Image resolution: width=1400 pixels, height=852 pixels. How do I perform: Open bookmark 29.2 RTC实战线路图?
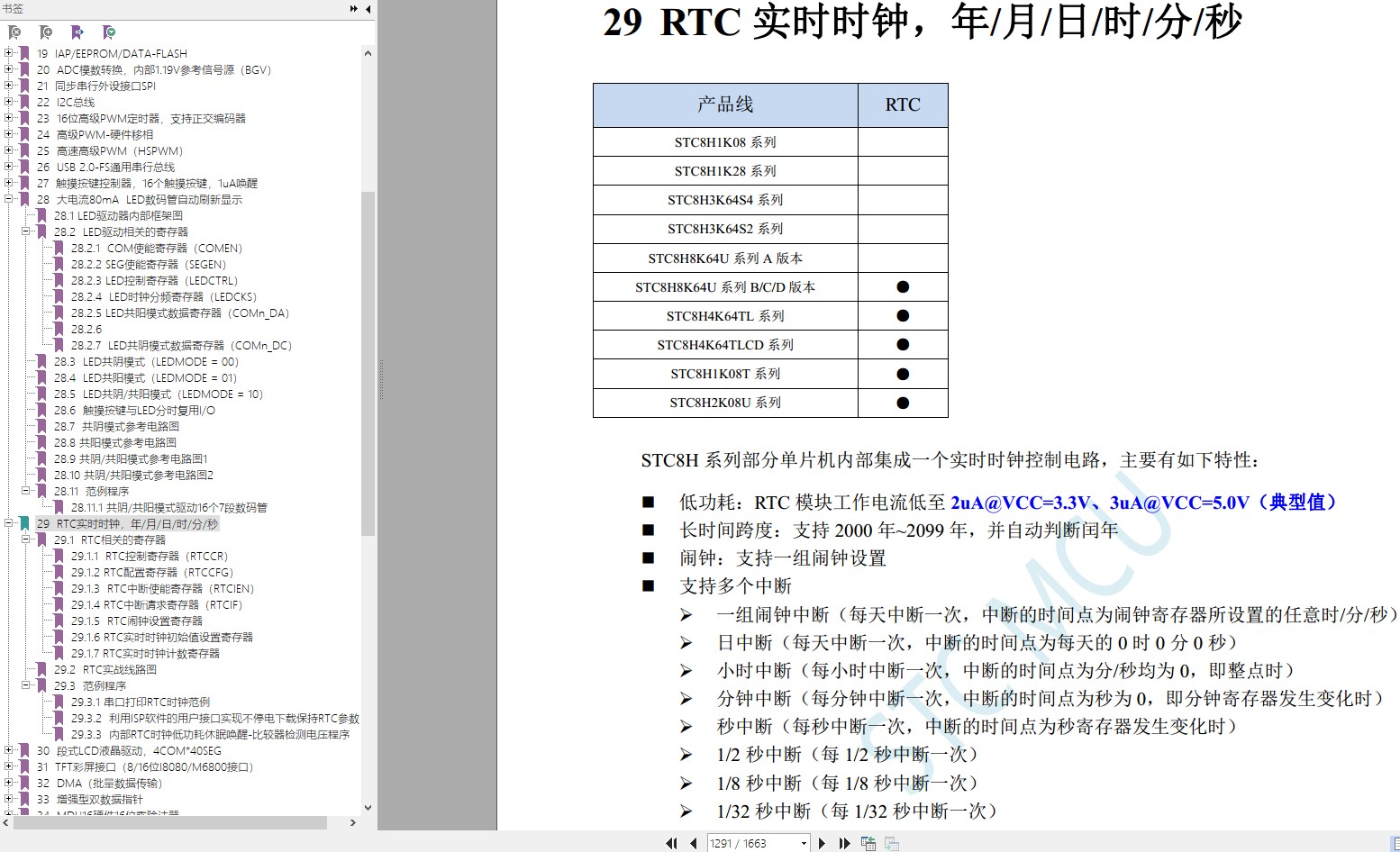[105, 669]
